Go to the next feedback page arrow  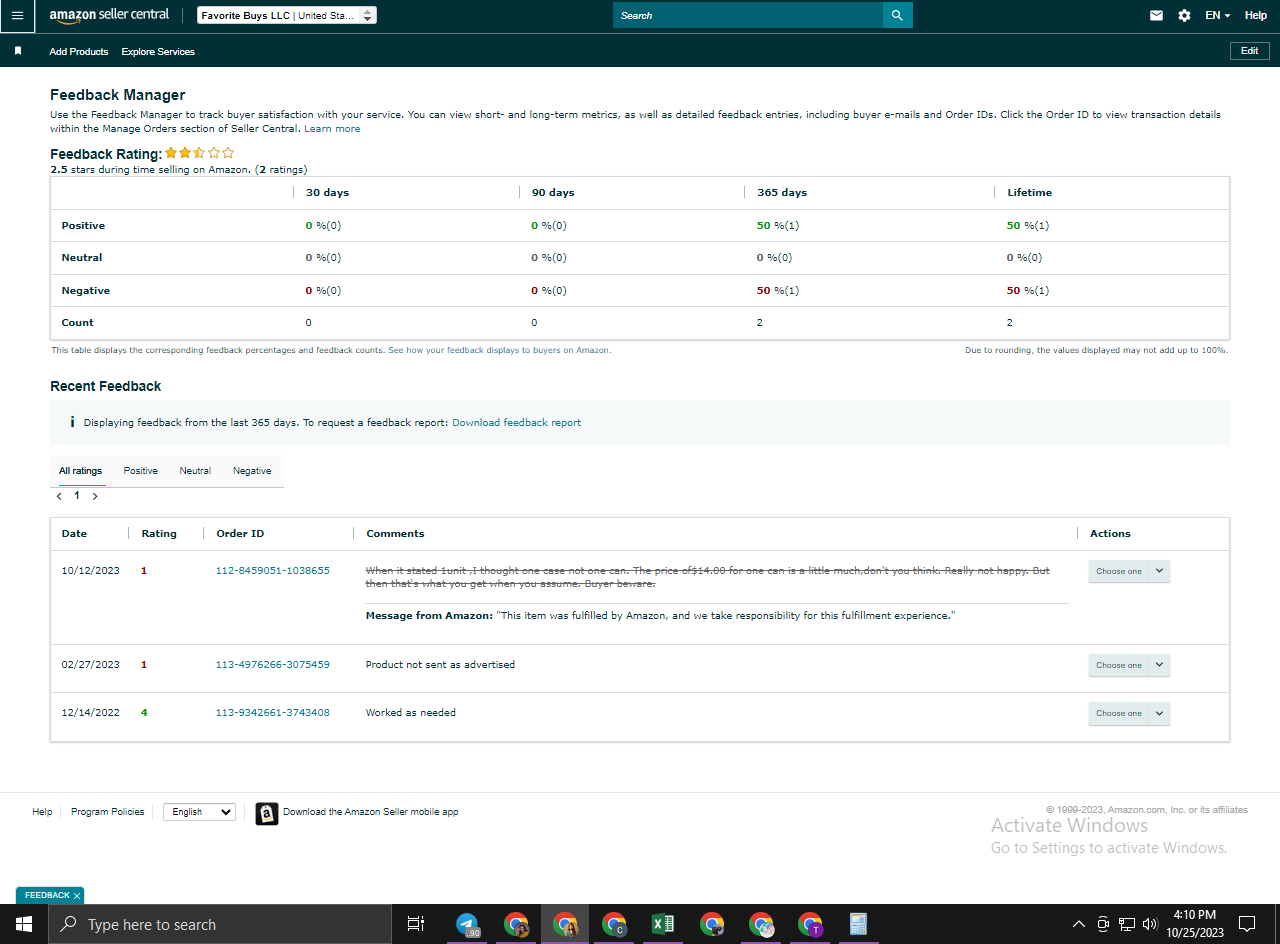coord(95,496)
